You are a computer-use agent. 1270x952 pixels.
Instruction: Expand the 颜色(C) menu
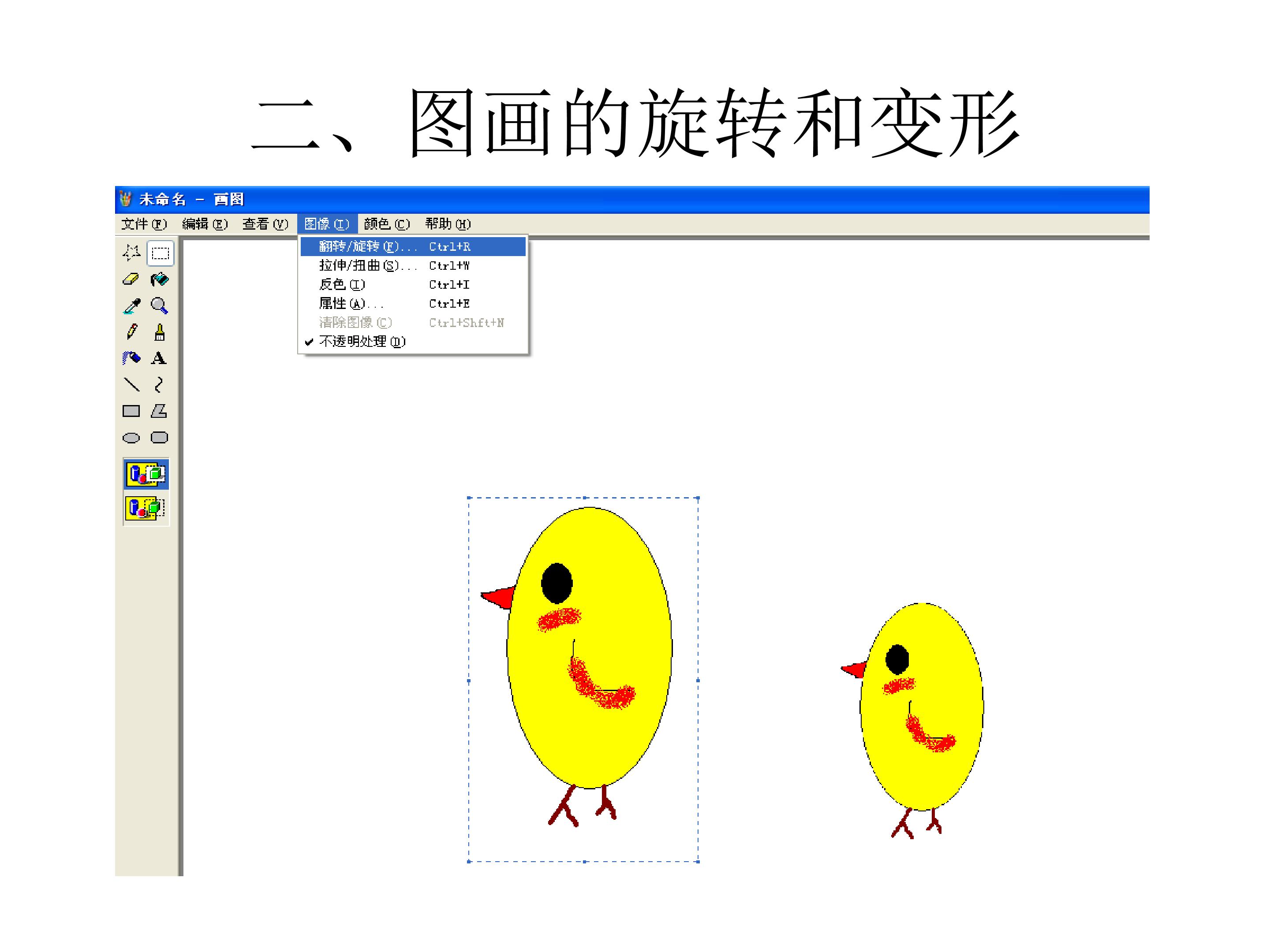[386, 224]
